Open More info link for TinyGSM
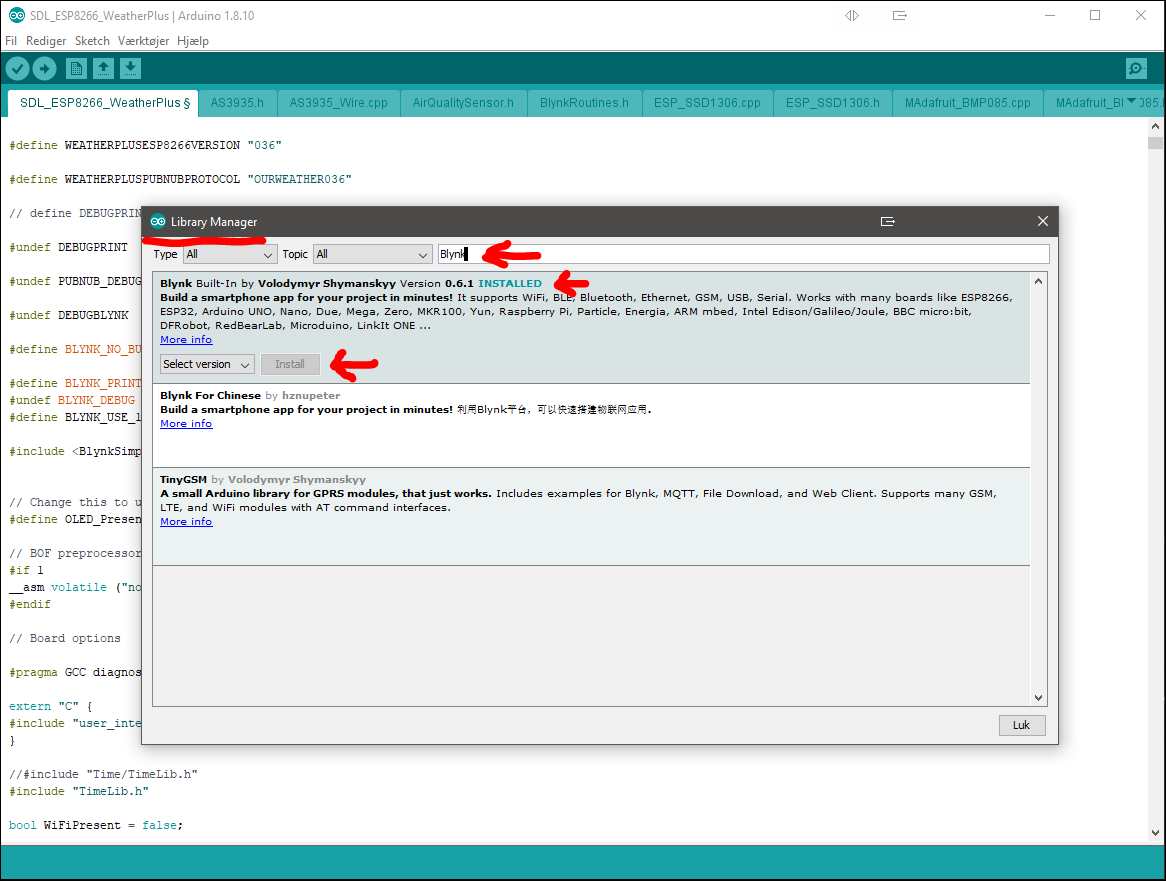The height and width of the screenshot is (881, 1166). (186, 522)
